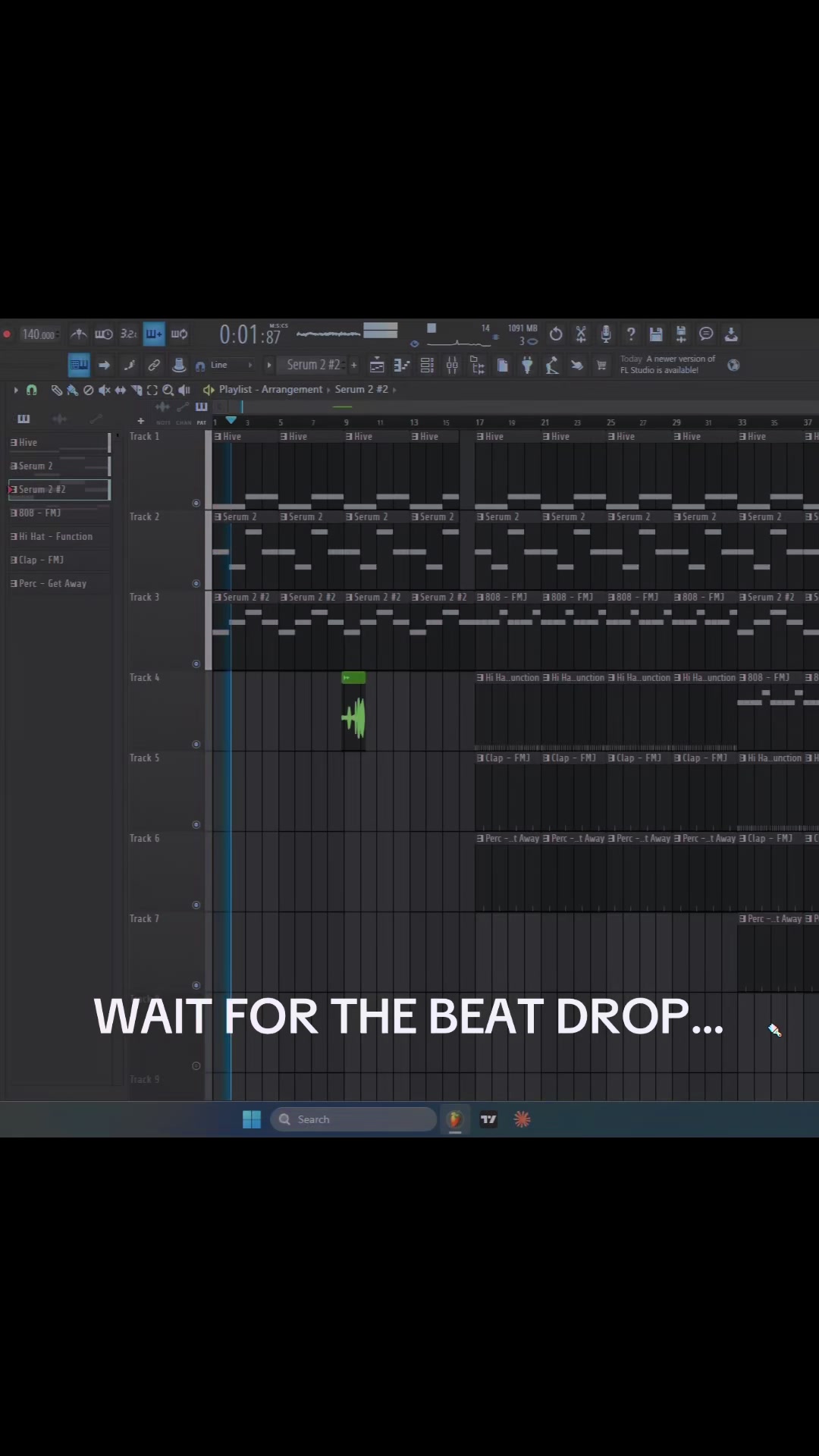Select the Zoom magnifier tool in Playlist

[168, 390]
